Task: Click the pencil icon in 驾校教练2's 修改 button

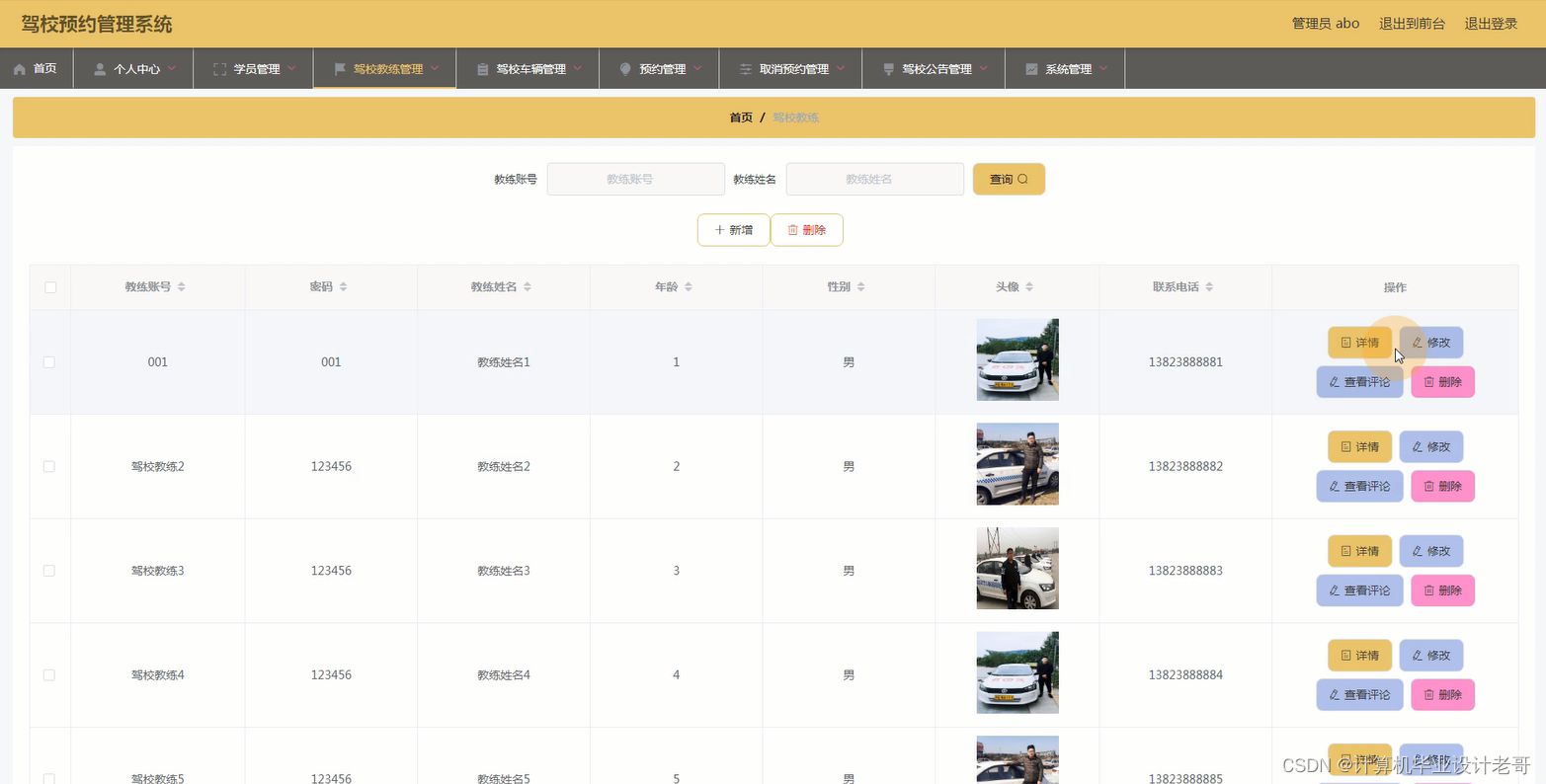Action: pos(1418,446)
